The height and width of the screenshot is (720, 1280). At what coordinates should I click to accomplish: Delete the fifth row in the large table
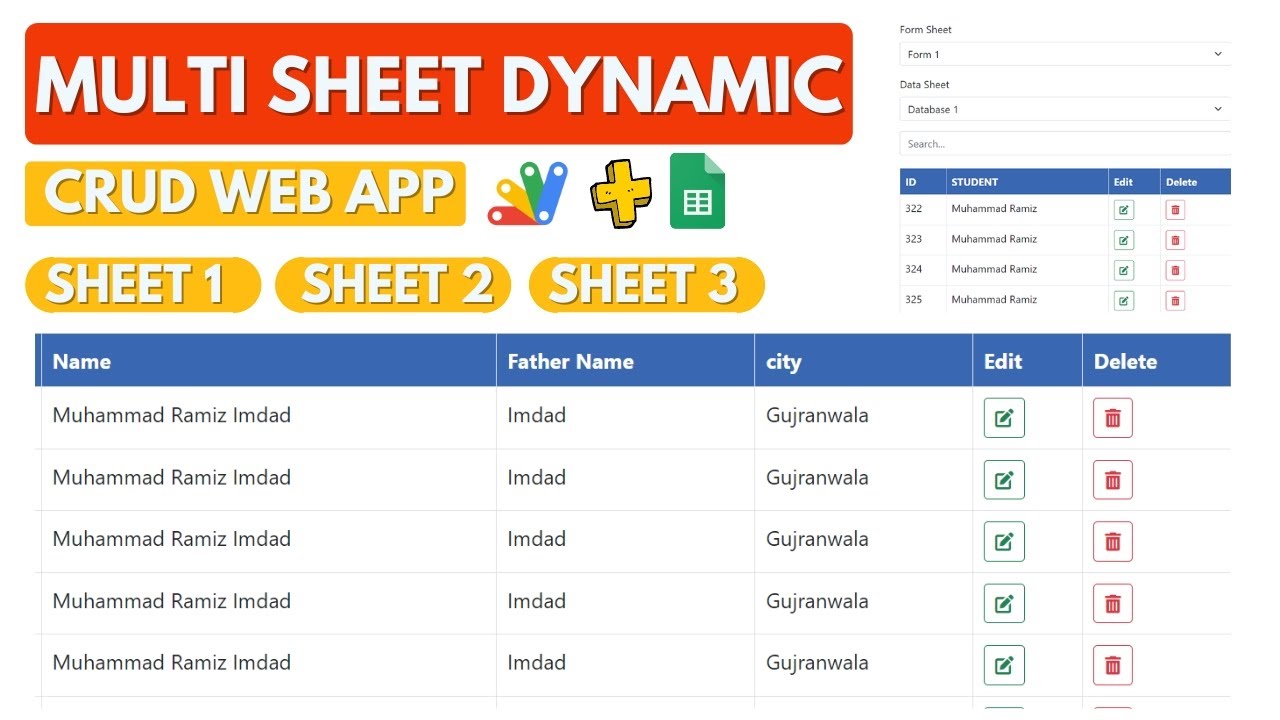point(1113,665)
